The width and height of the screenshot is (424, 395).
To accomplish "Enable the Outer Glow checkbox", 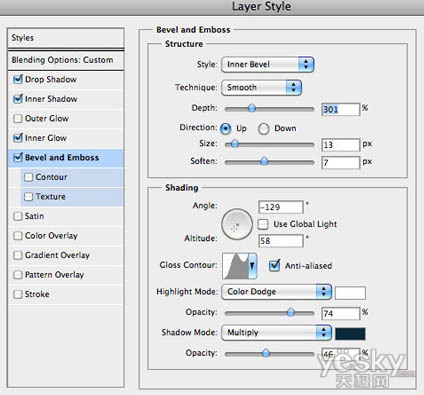I will 18,119.
